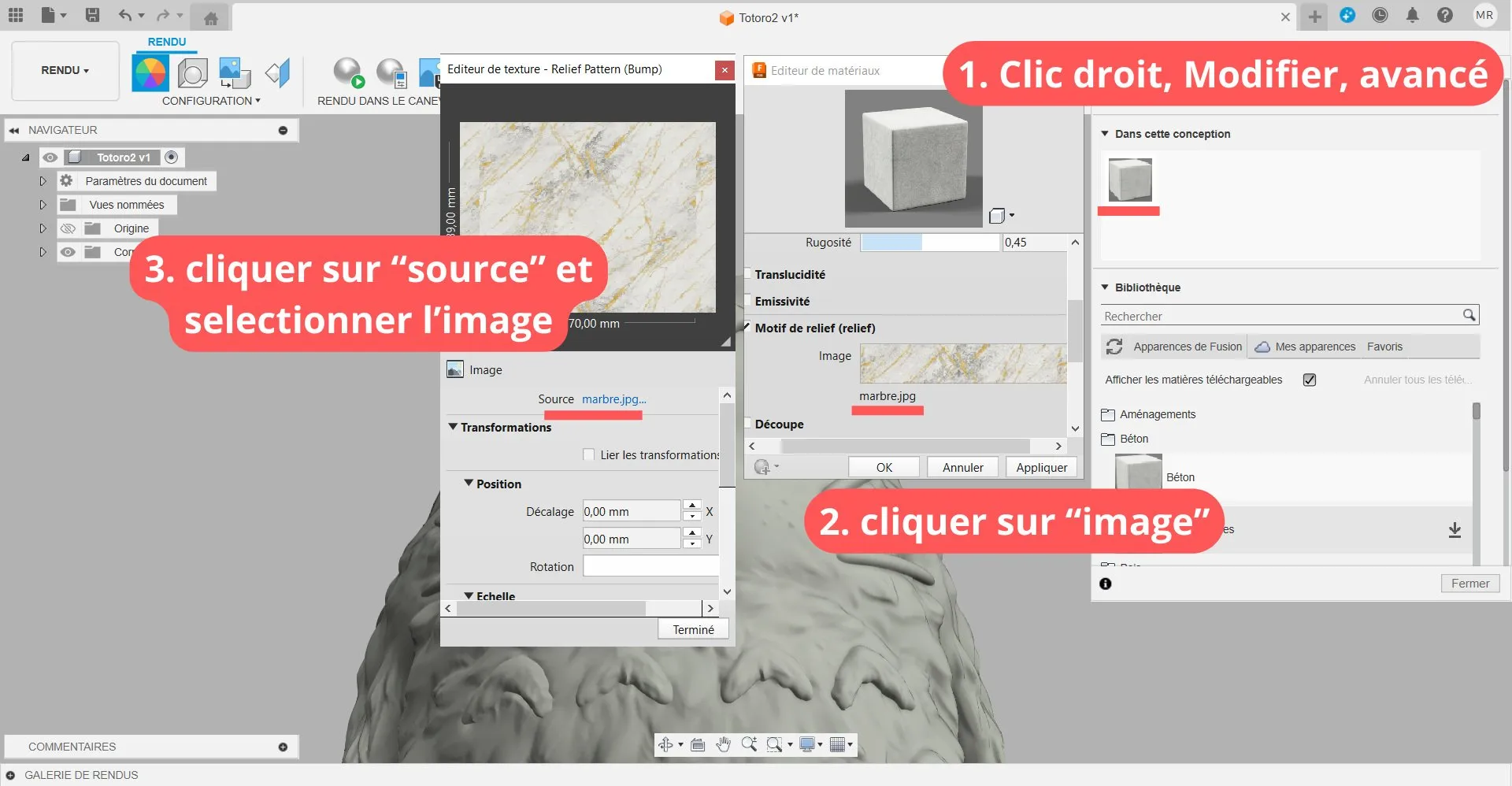This screenshot has width=1512, height=786.
Task: Click the marbre.jpg source link
Action: click(x=613, y=399)
